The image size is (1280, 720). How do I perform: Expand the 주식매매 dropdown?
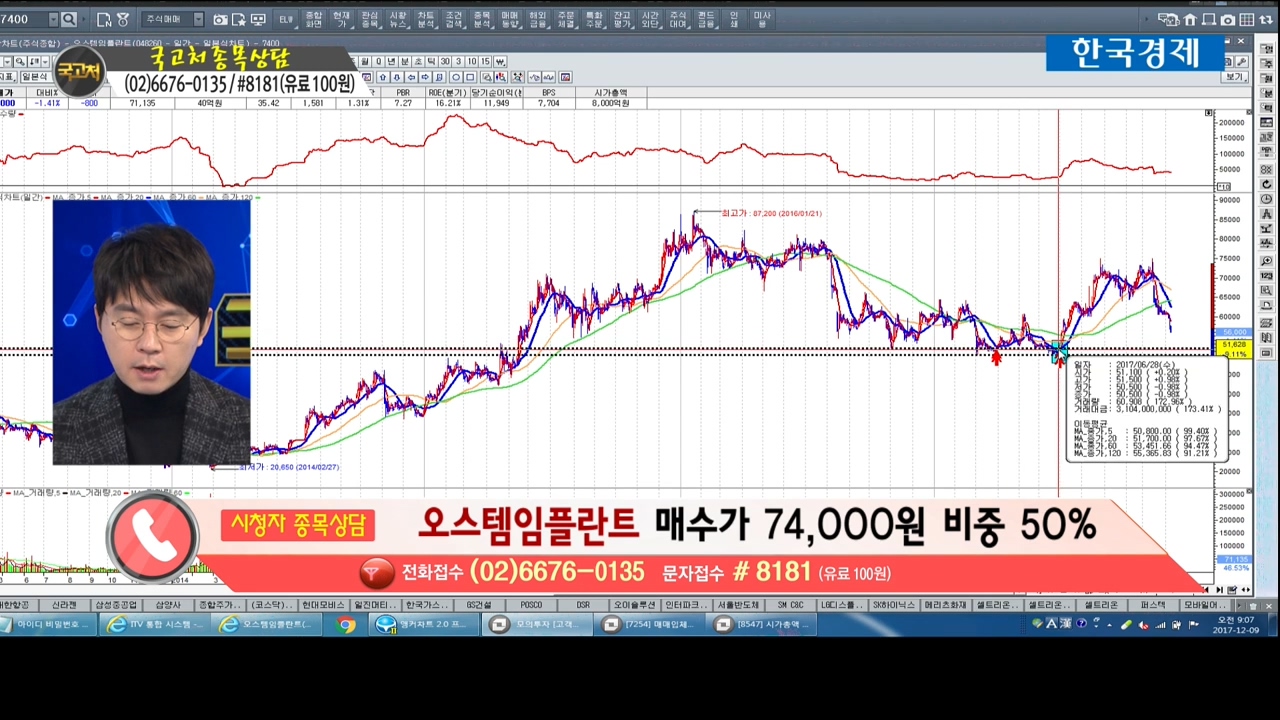click(x=198, y=19)
